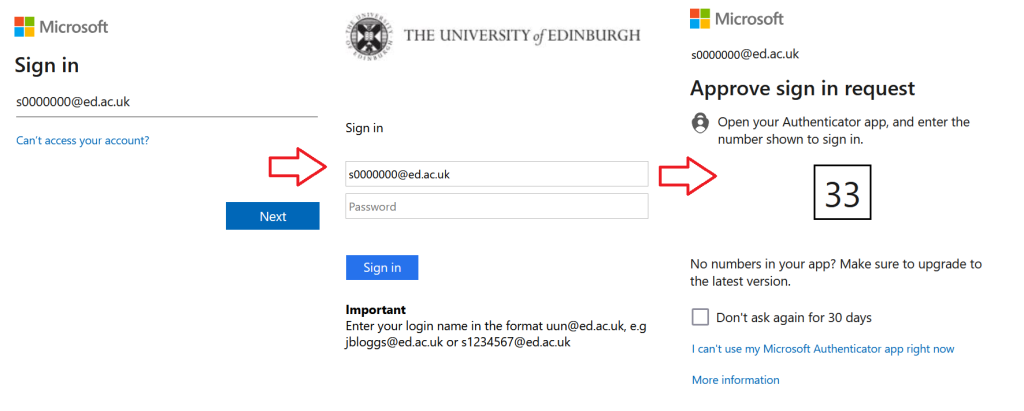The width and height of the screenshot is (1024, 411).
Task: Click "THE UNIVERSITY of EDINBURGH" title text
Action: click(x=522, y=35)
